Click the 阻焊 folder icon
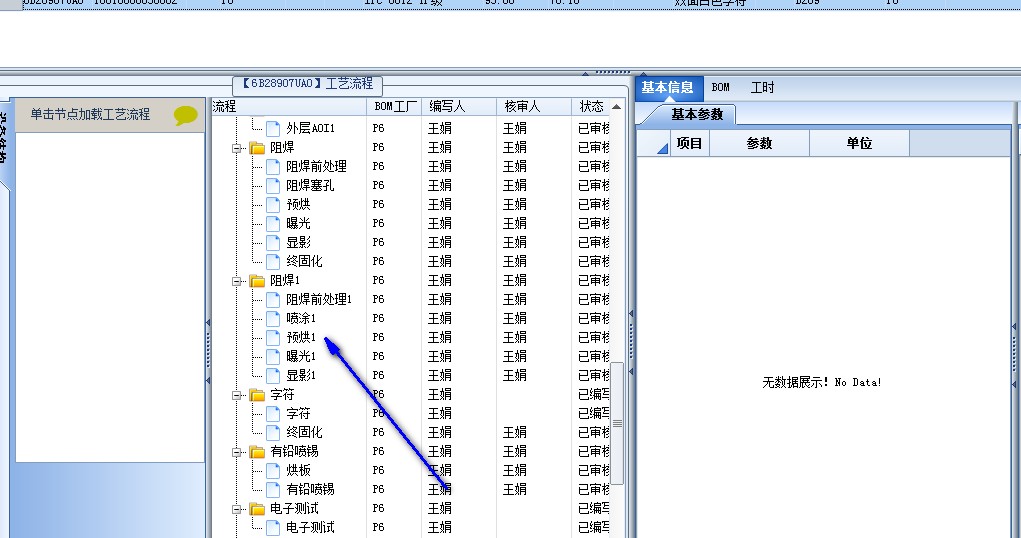The width and height of the screenshot is (1021, 538). [x=257, y=148]
